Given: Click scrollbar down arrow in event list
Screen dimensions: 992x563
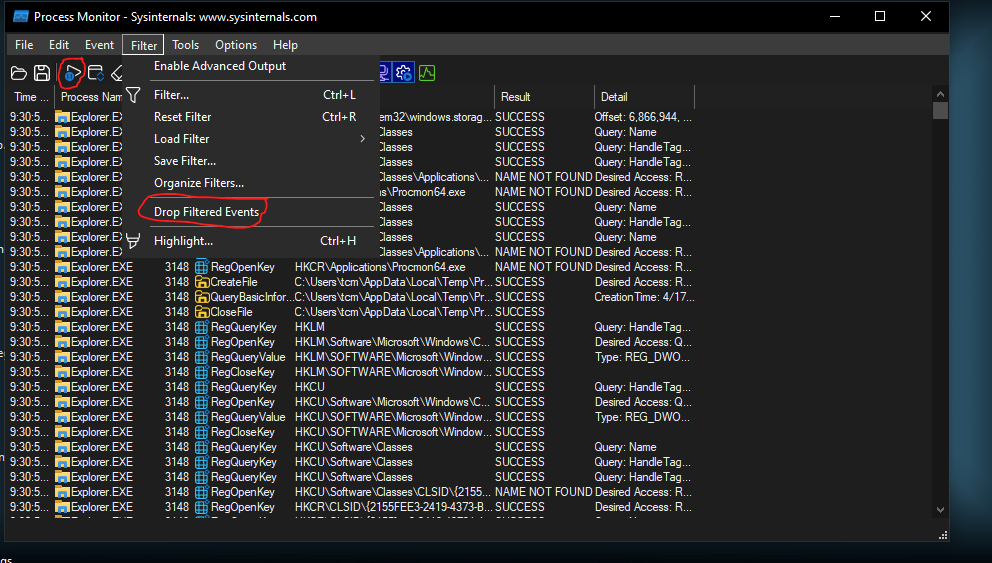Looking at the screenshot, I should (x=940, y=510).
